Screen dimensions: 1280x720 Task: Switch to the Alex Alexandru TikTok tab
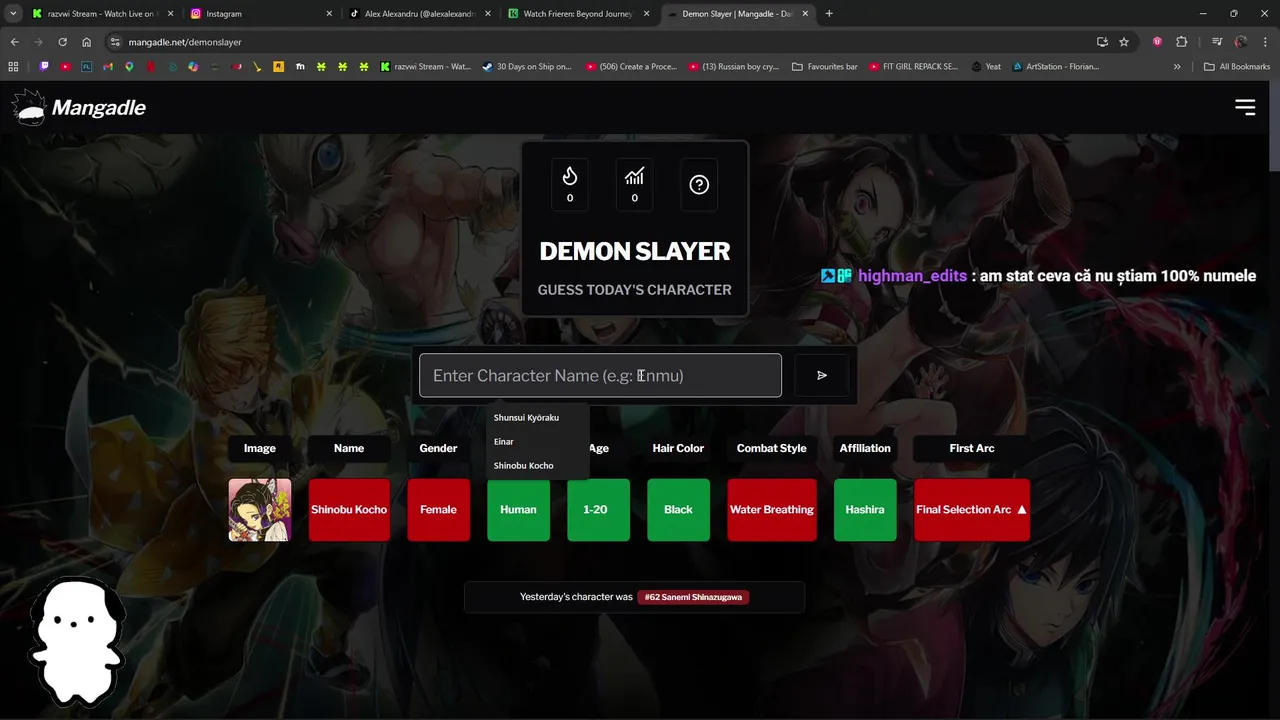click(420, 14)
